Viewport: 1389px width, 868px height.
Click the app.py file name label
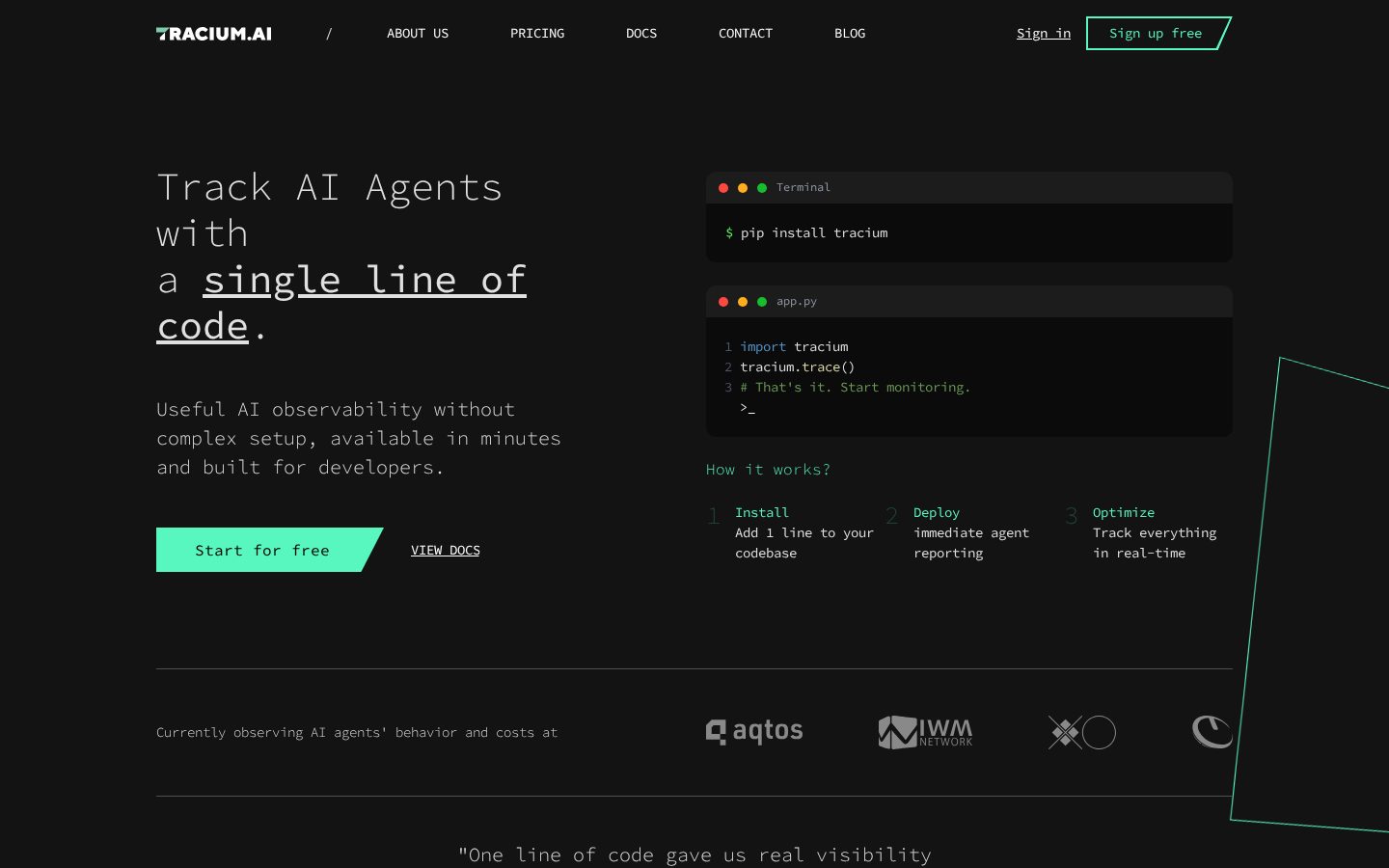click(x=797, y=302)
